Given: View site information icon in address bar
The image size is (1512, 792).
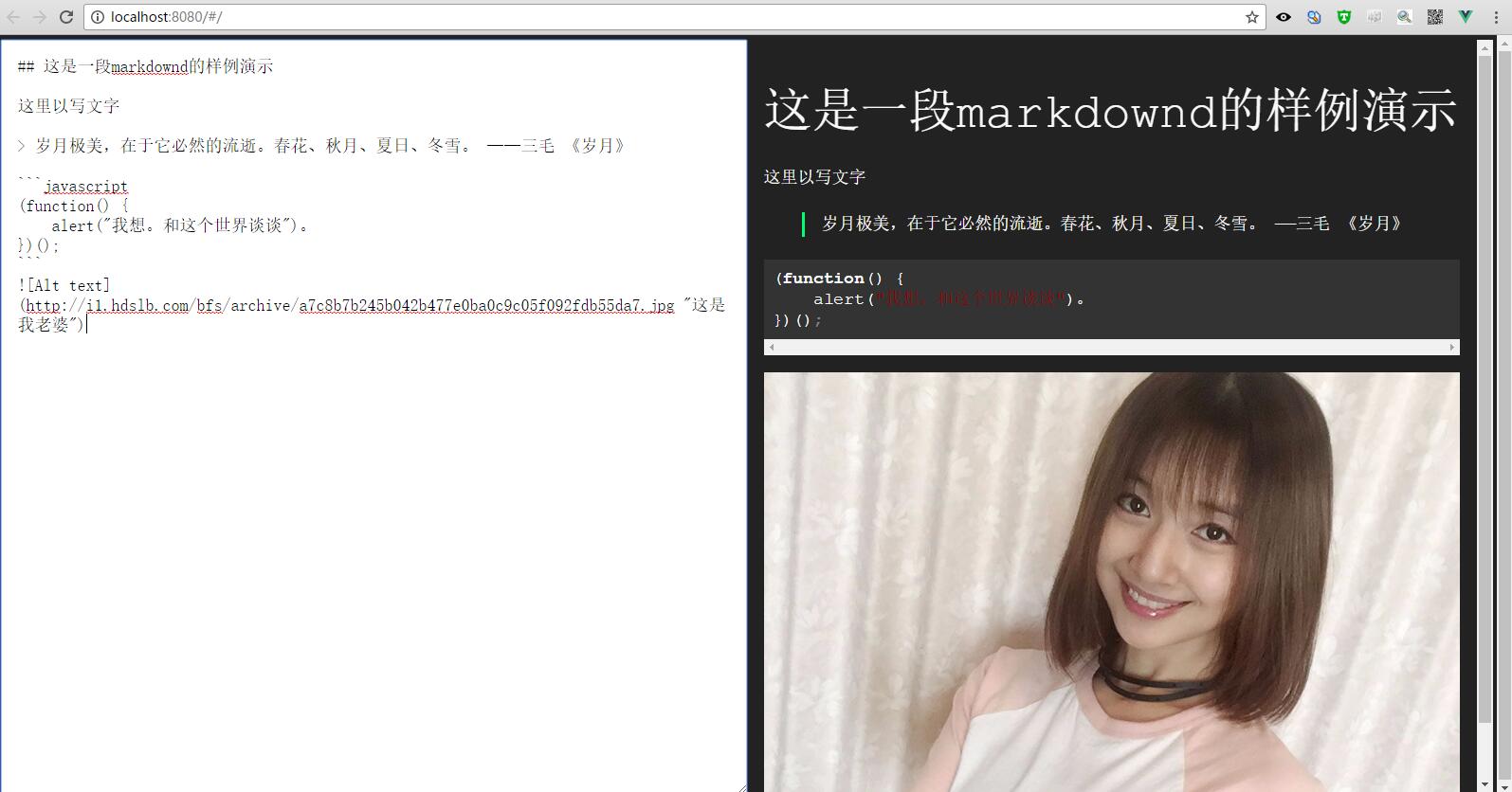Looking at the screenshot, I should click(x=98, y=17).
